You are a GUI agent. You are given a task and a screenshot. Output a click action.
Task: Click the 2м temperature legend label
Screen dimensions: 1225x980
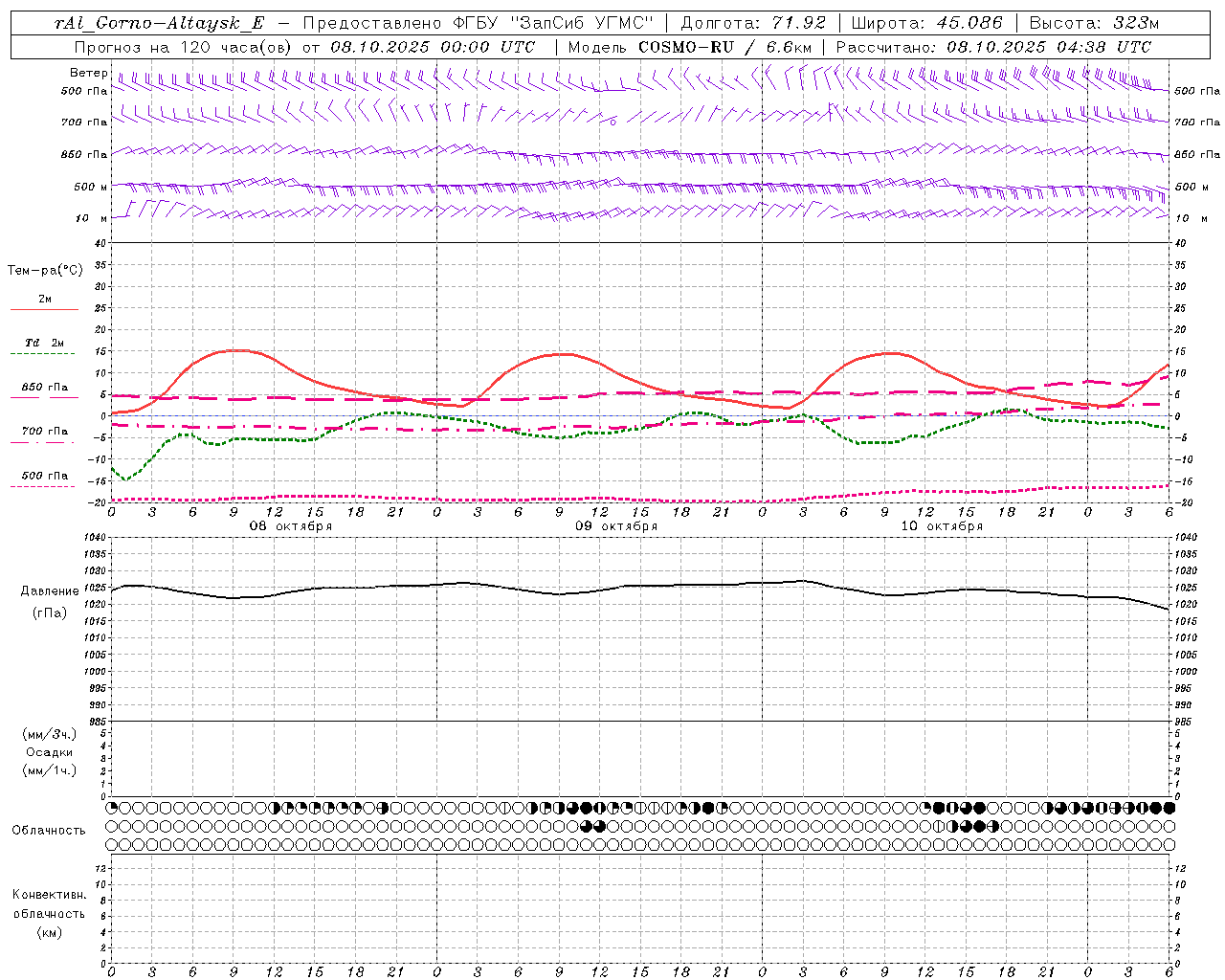pos(45,300)
